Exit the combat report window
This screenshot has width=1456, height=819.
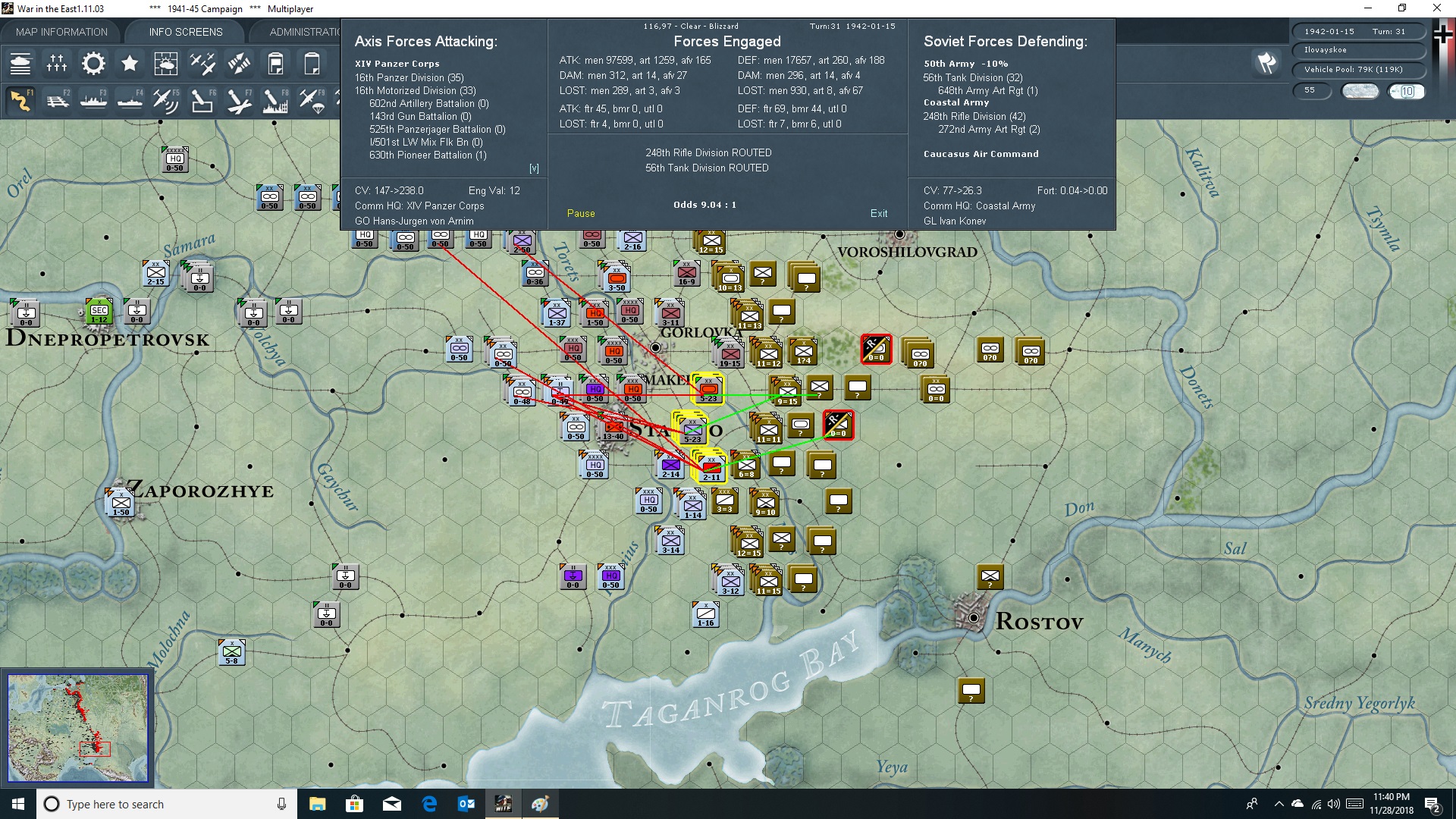[x=879, y=213]
